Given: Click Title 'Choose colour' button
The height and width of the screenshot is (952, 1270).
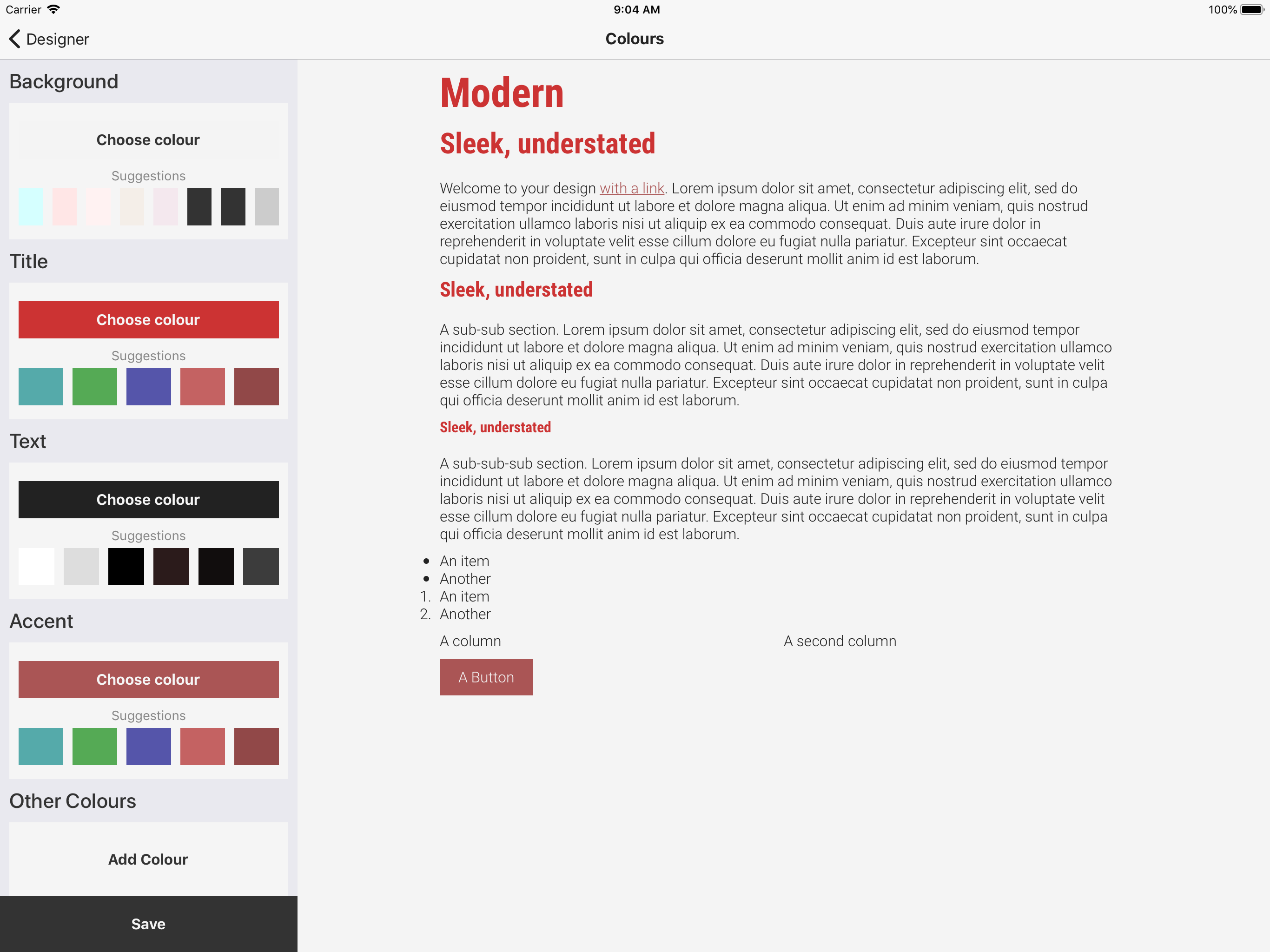Looking at the screenshot, I should pyautogui.click(x=147, y=320).
